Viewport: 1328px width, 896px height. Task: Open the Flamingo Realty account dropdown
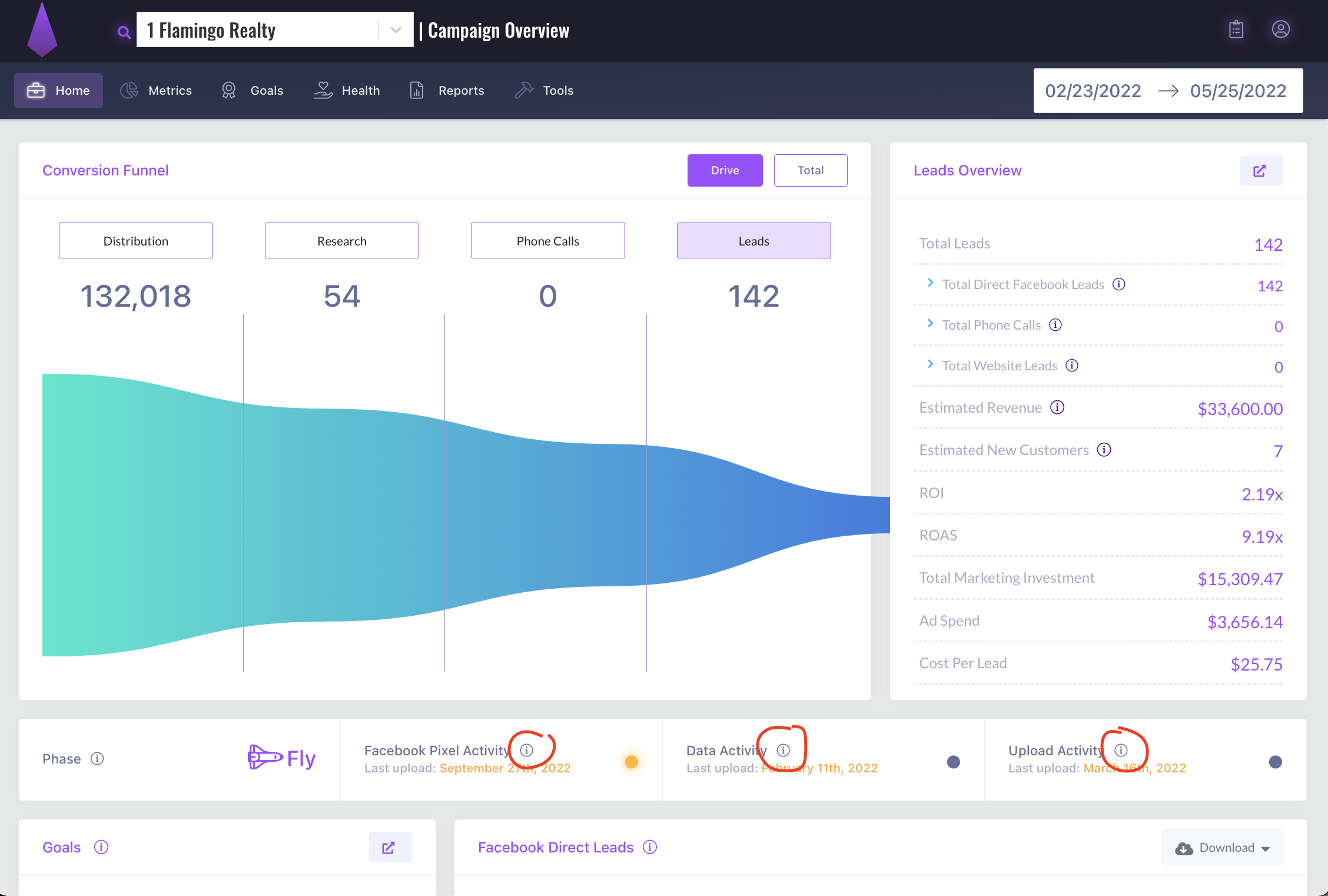[x=396, y=30]
